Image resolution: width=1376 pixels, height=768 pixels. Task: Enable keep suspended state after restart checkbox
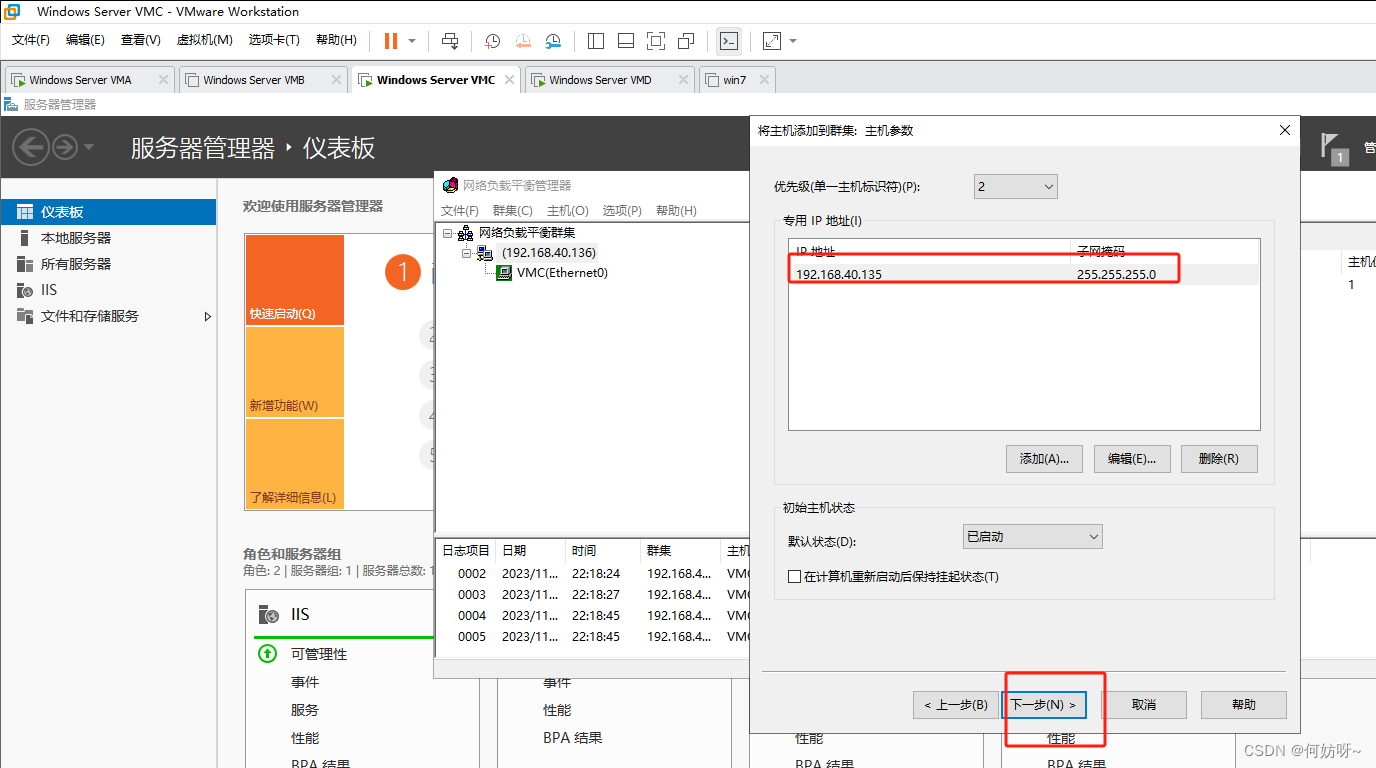pos(795,577)
